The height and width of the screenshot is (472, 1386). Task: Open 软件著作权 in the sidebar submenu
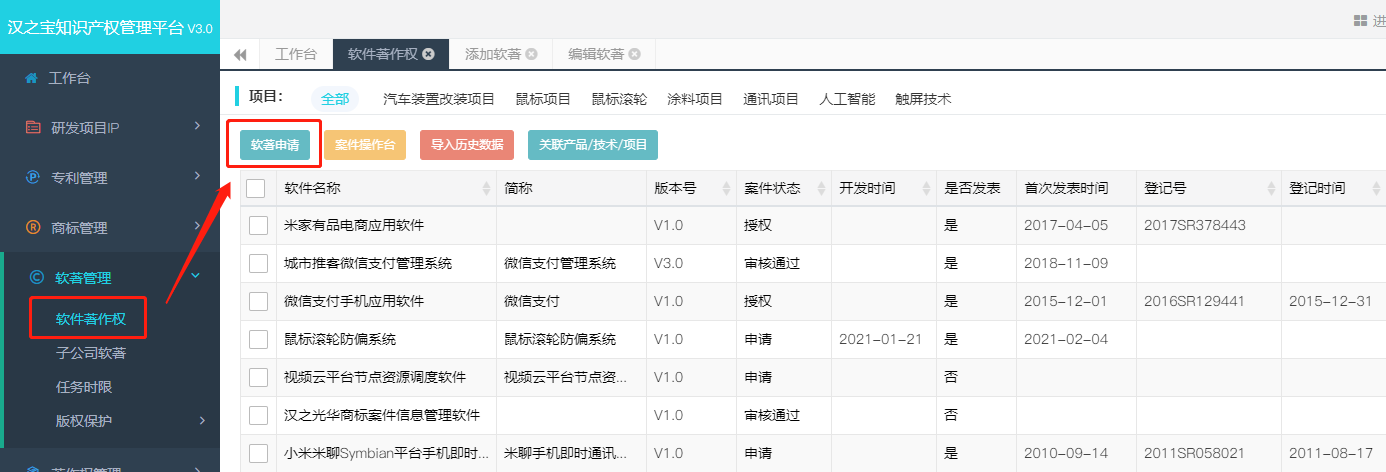pos(91,320)
